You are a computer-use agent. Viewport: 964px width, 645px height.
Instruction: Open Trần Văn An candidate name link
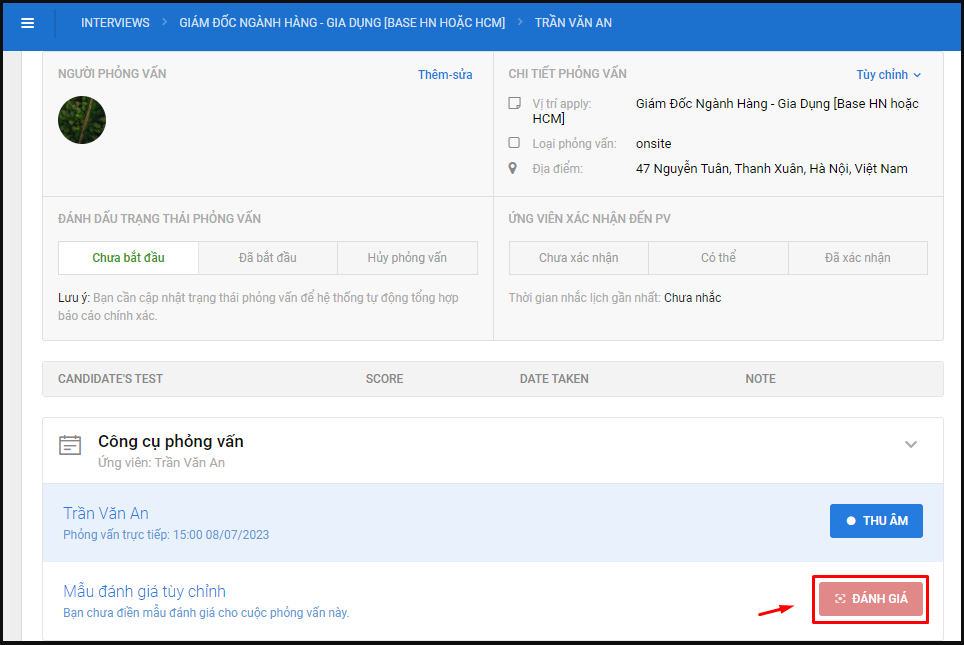point(106,513)
